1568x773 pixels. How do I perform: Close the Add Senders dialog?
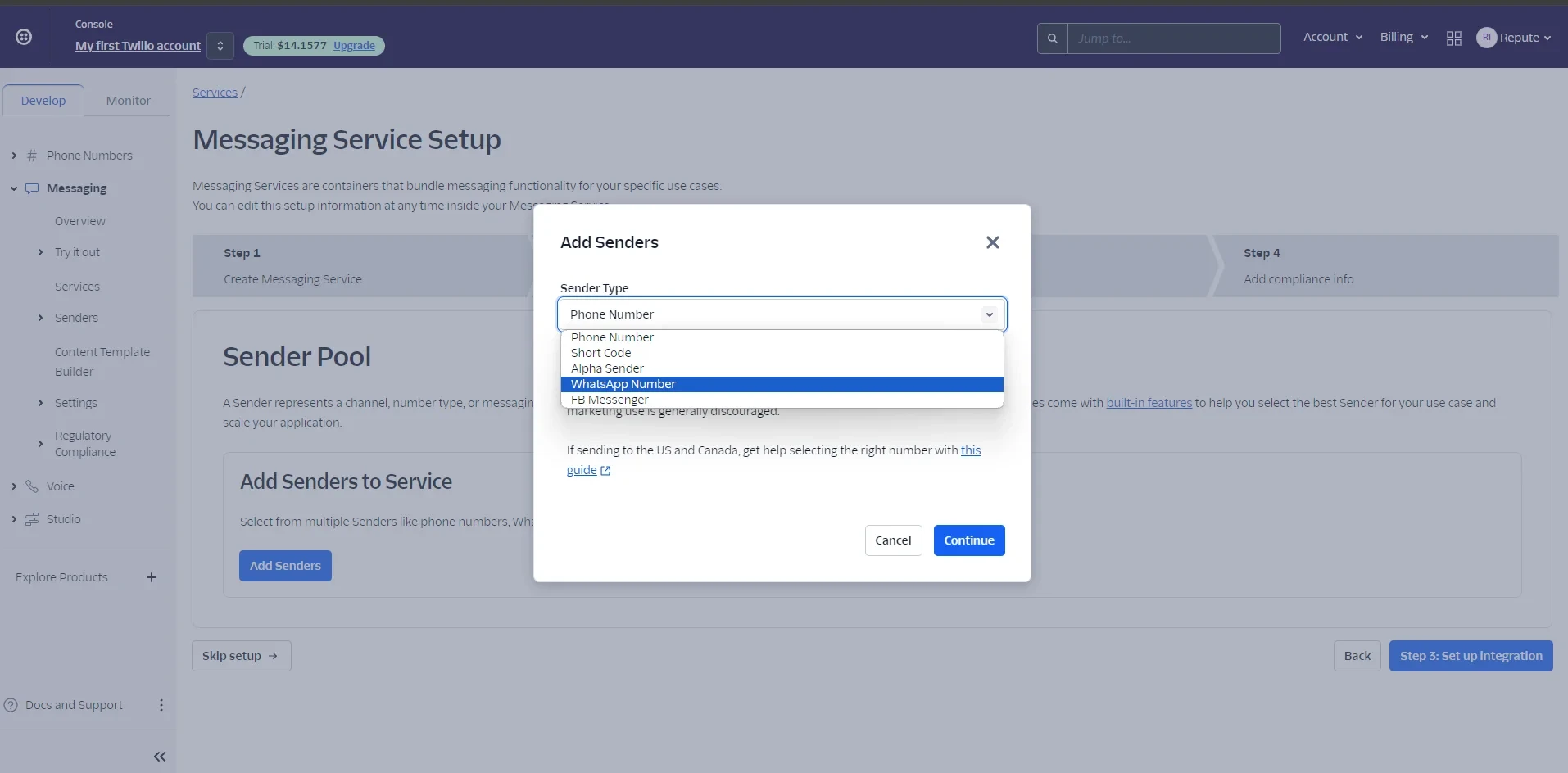[992, 242]
